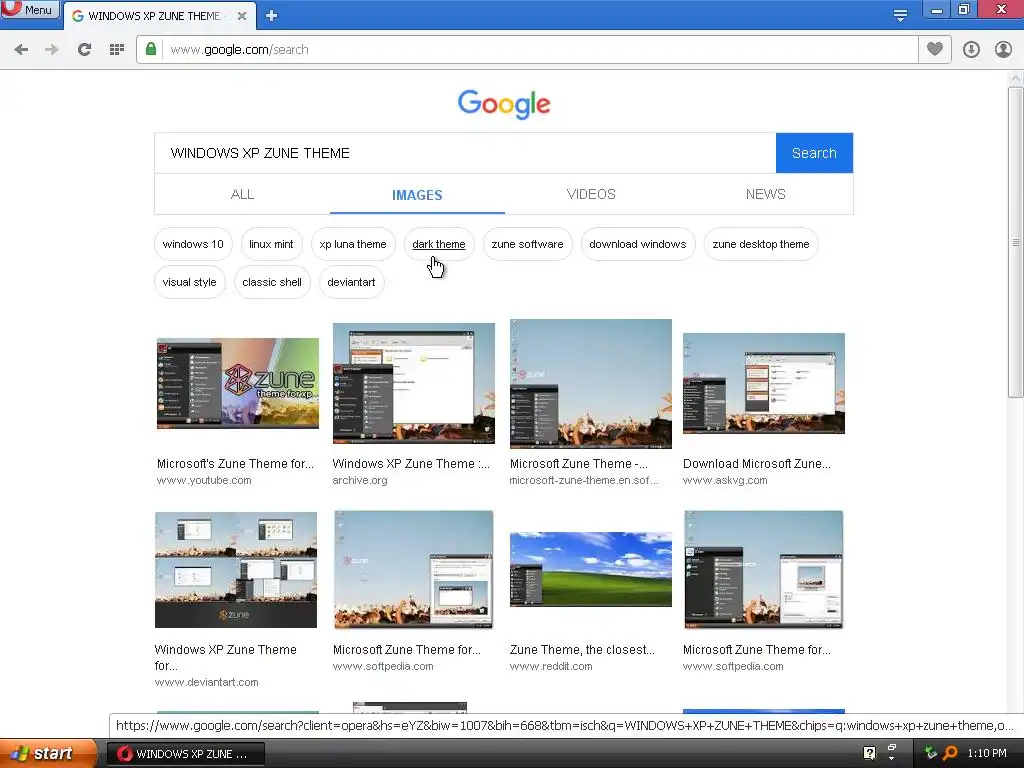Click the Google logo
This screenshot has height=768, width=1024.
click(504, 104)
